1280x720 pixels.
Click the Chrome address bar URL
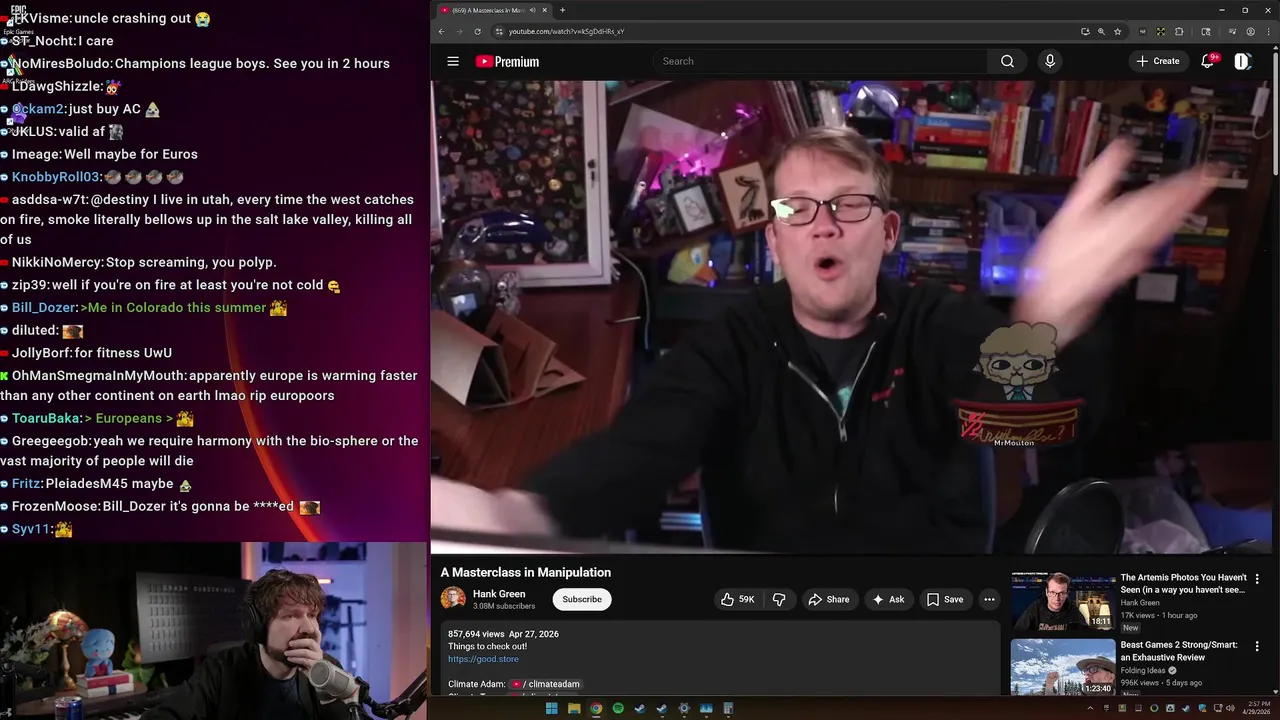(x=566, y=31)
